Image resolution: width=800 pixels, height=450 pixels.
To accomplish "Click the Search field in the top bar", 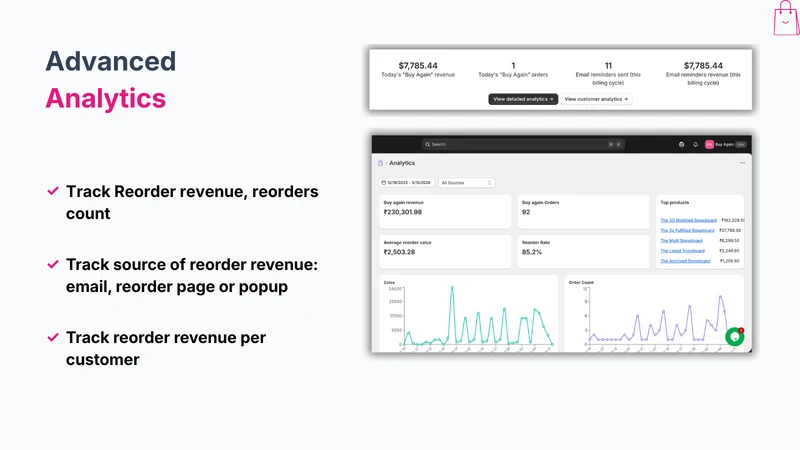I will click(522, 144).
